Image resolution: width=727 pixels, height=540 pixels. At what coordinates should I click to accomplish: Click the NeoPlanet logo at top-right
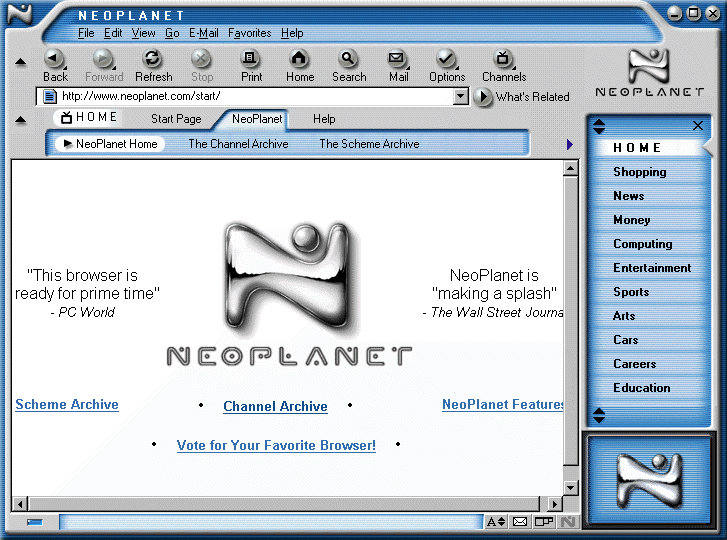click(649, 73)
